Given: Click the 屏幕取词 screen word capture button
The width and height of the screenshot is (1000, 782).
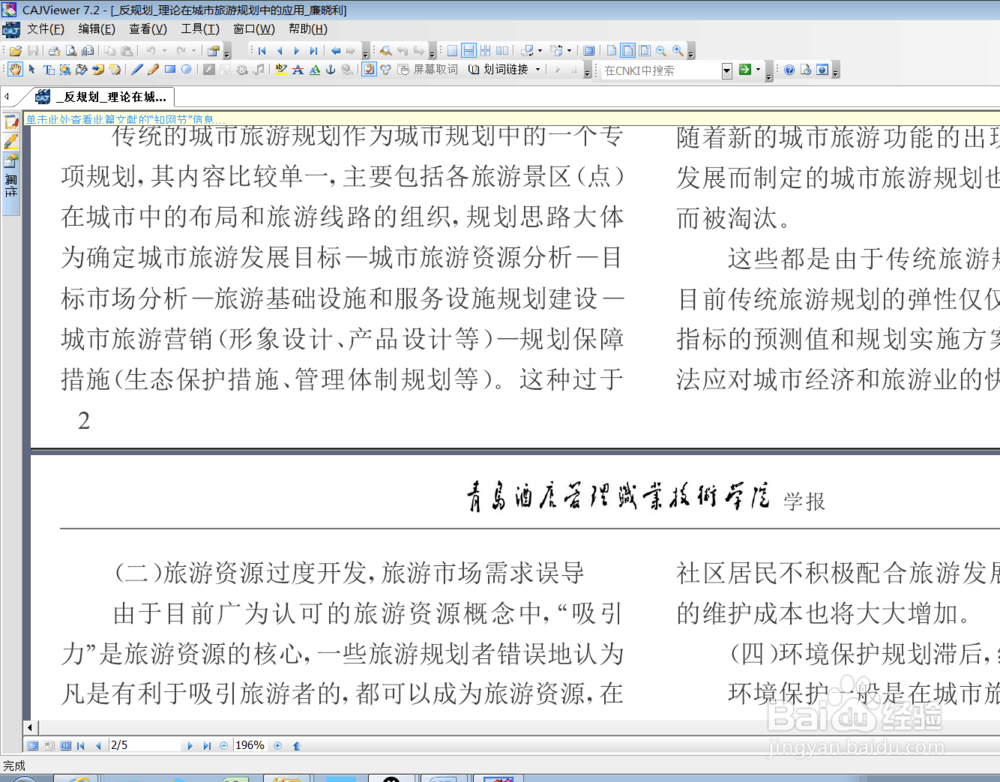Looking at the screenshot, I should pyautogui.click(x=428, y=70).
